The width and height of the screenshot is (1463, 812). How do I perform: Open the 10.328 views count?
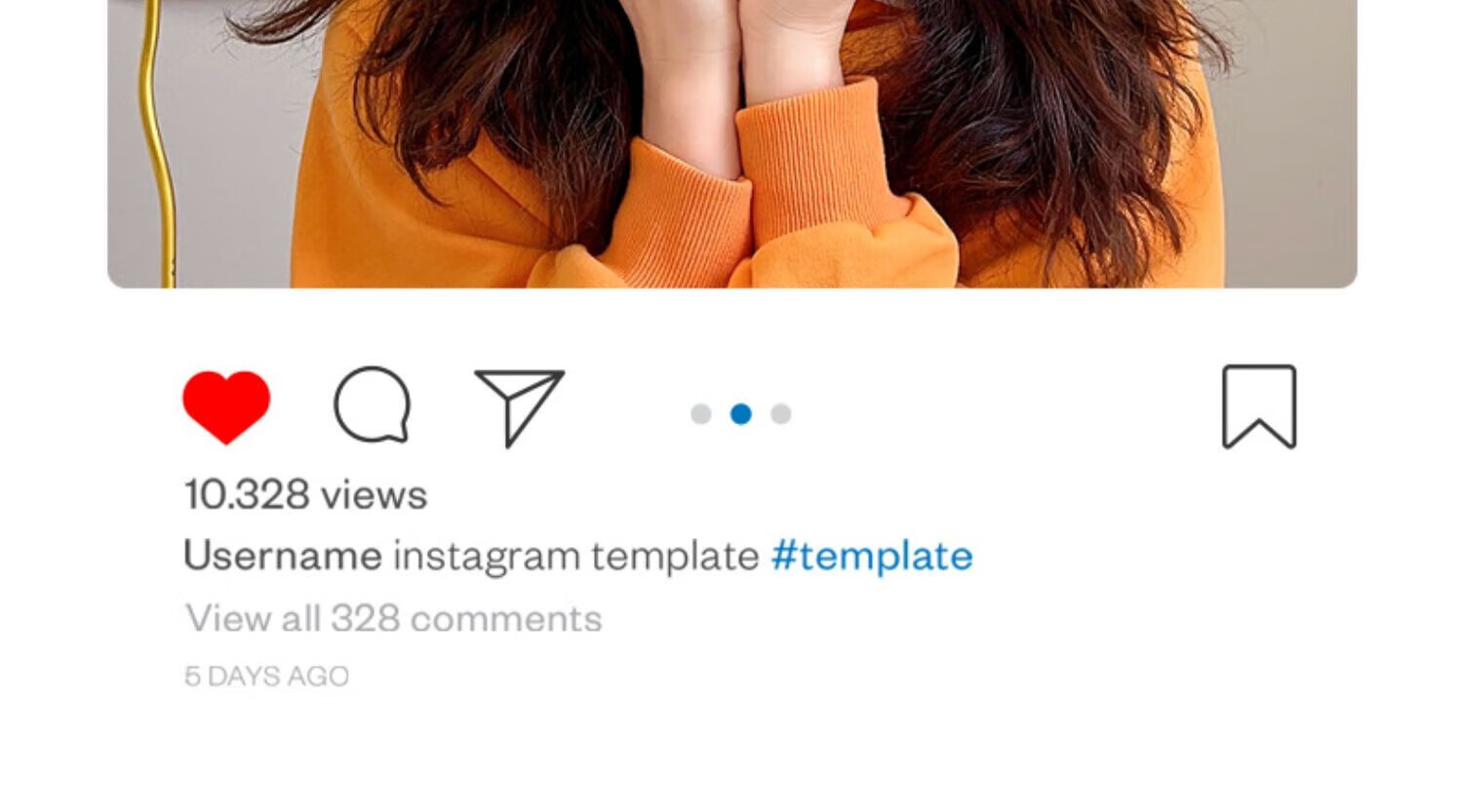click(x=305, y=494)
